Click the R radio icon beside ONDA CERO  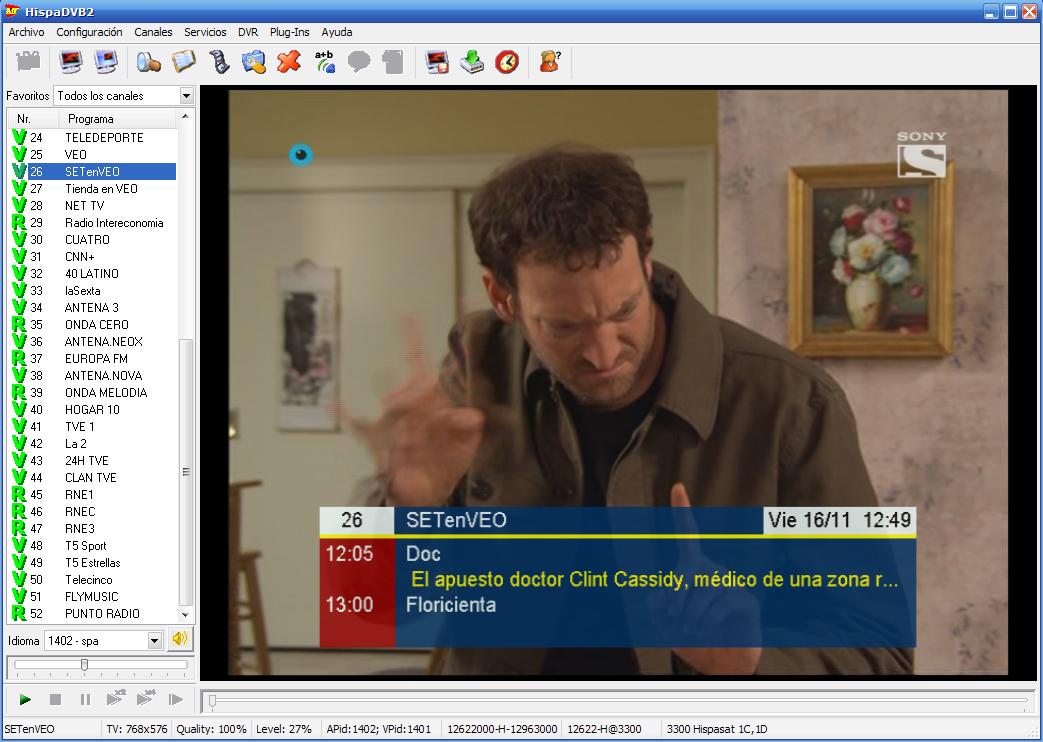(x=19, y=324)
